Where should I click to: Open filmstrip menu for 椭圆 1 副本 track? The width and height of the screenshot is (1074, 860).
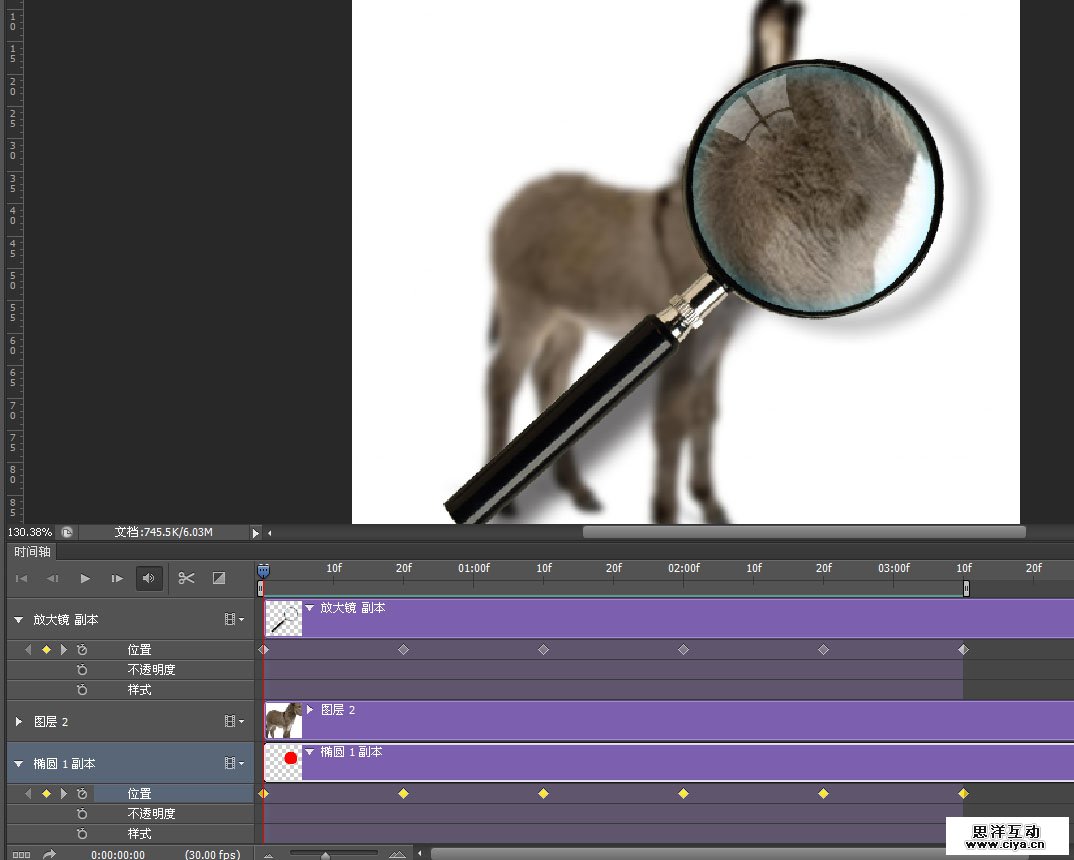234,764
